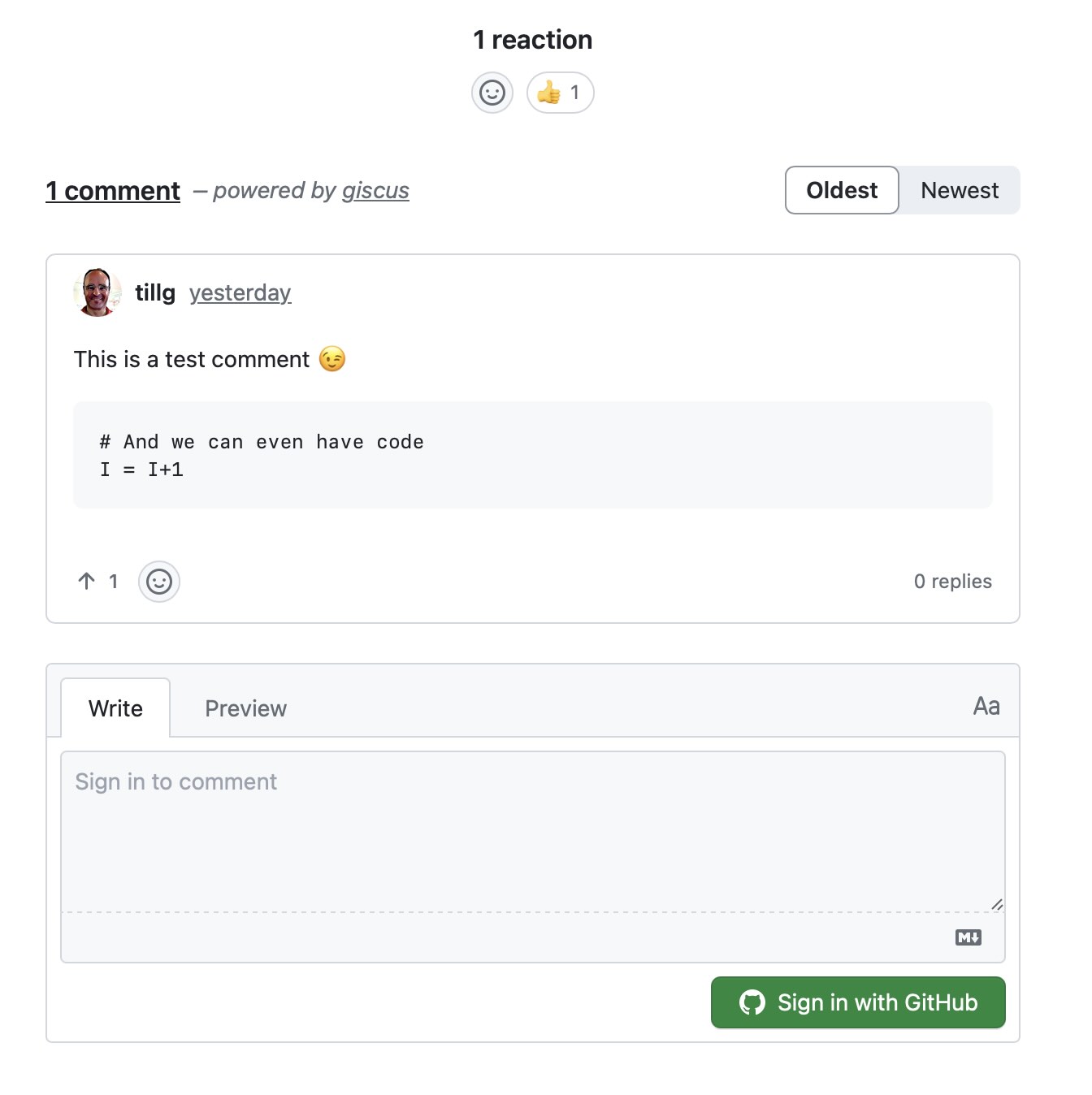Open the tillg username link

tap(155, 292)
